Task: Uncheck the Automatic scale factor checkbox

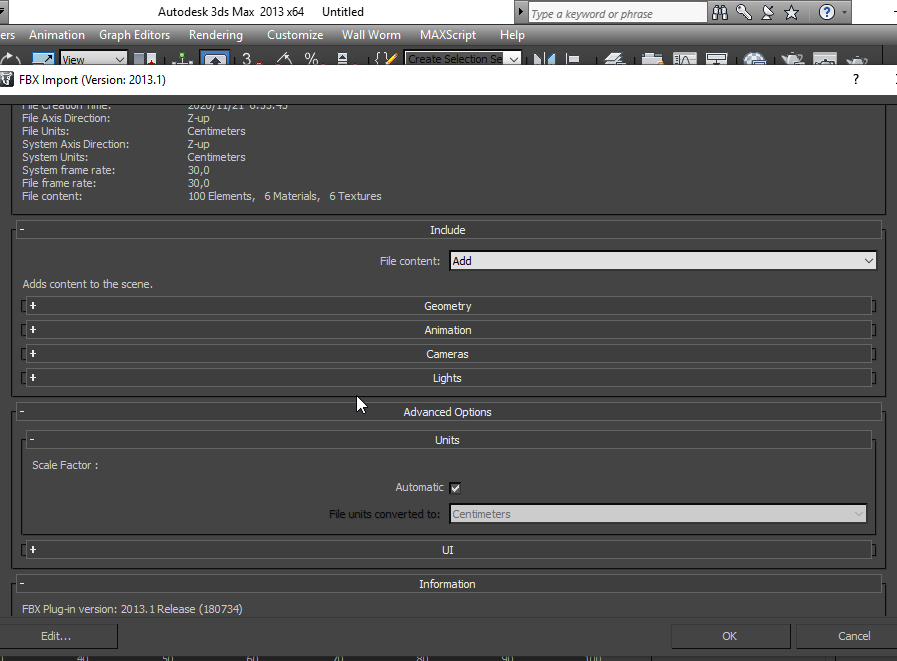Action: tap(455, 488)
